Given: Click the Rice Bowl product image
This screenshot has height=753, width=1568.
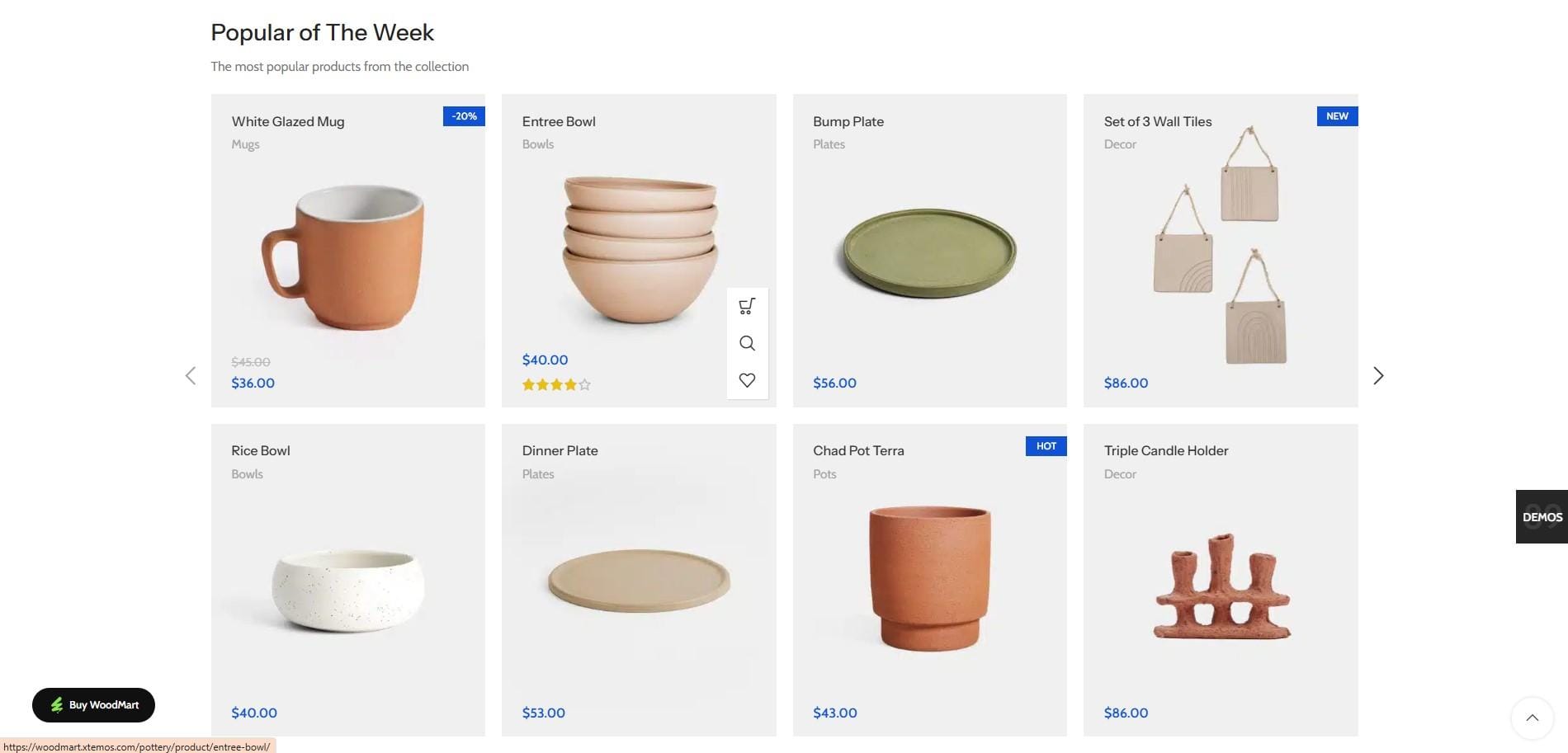Looking at the screenshot, I should [347, 590].
